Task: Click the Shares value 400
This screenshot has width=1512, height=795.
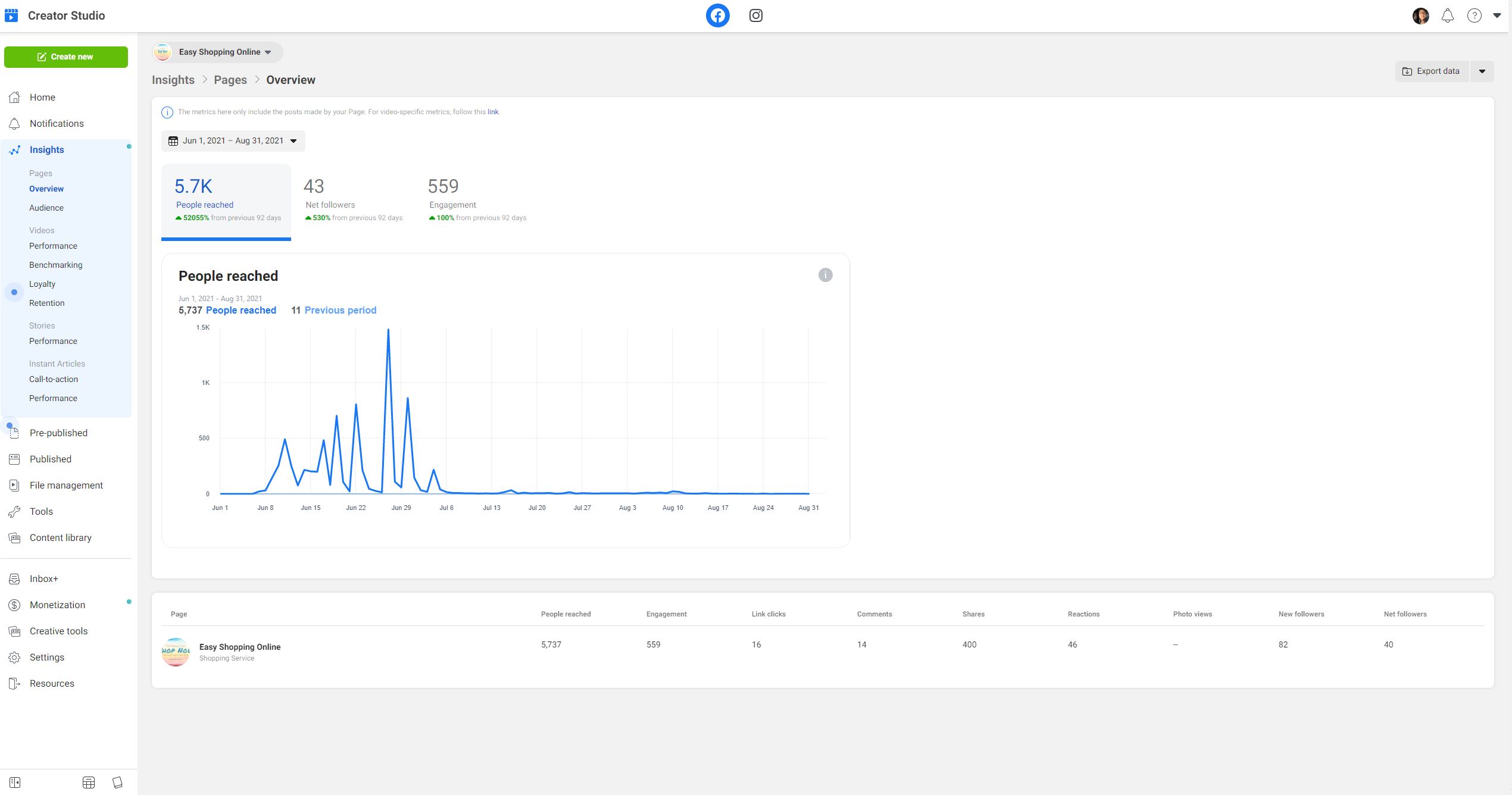Action: (x=969, y=644)
